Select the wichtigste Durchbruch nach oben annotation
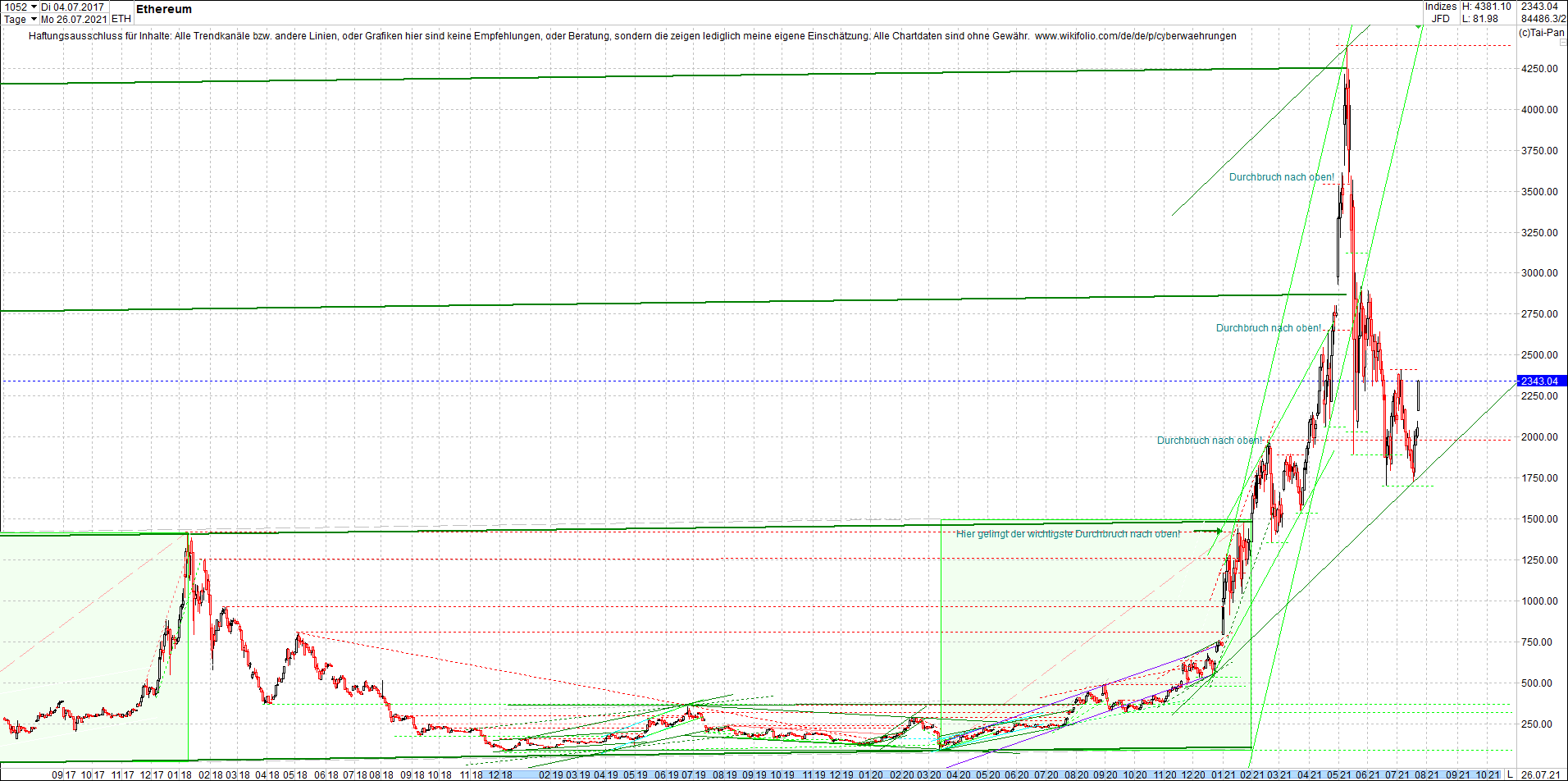Screen dimensions: 1568x781 coord(1069,533)
